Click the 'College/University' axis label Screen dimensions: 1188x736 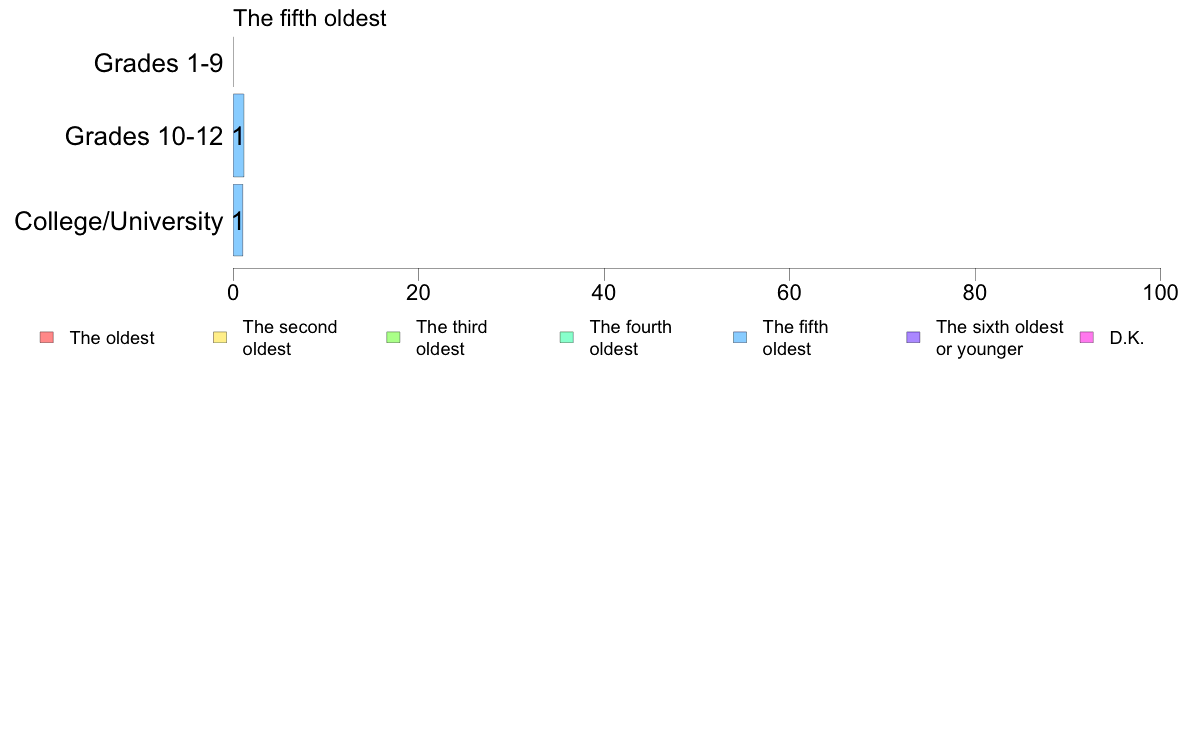[x=119, y=221]
